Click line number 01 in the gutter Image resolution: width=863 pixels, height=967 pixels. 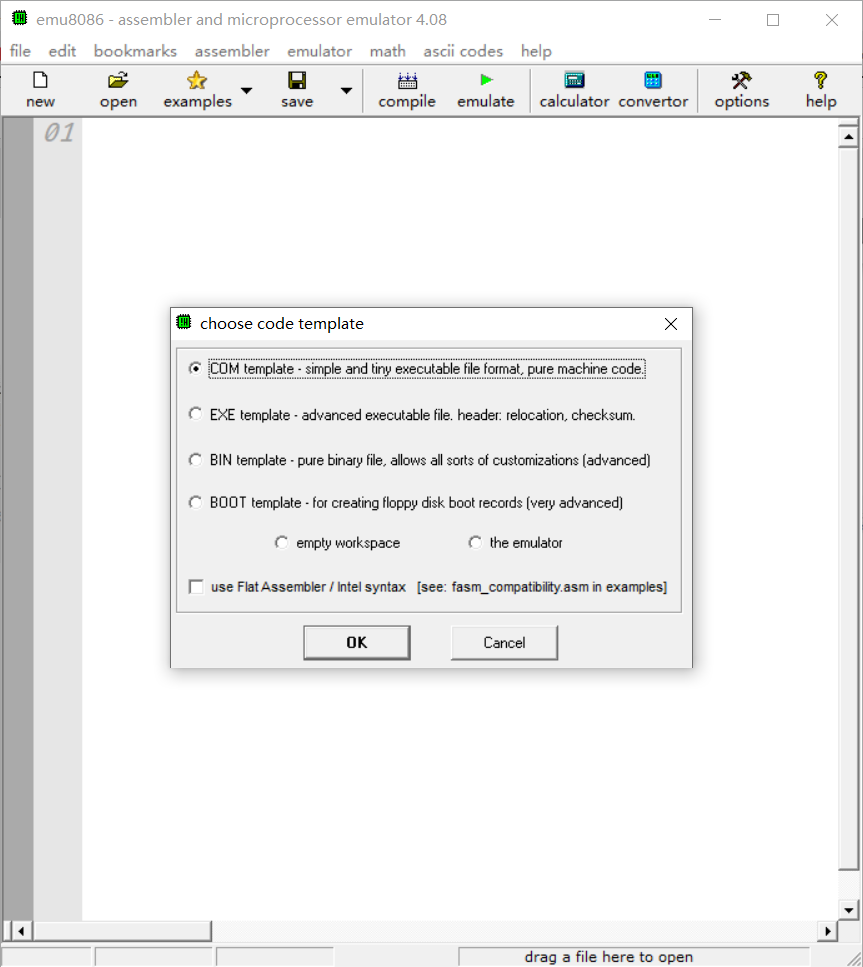(x=59, y=133)
